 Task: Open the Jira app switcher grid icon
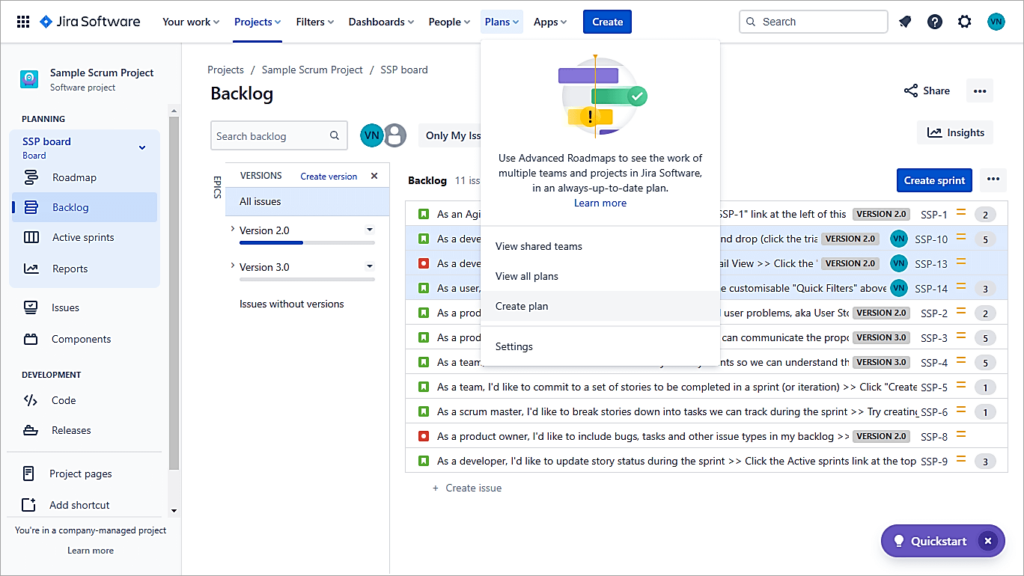pos(22,20)
